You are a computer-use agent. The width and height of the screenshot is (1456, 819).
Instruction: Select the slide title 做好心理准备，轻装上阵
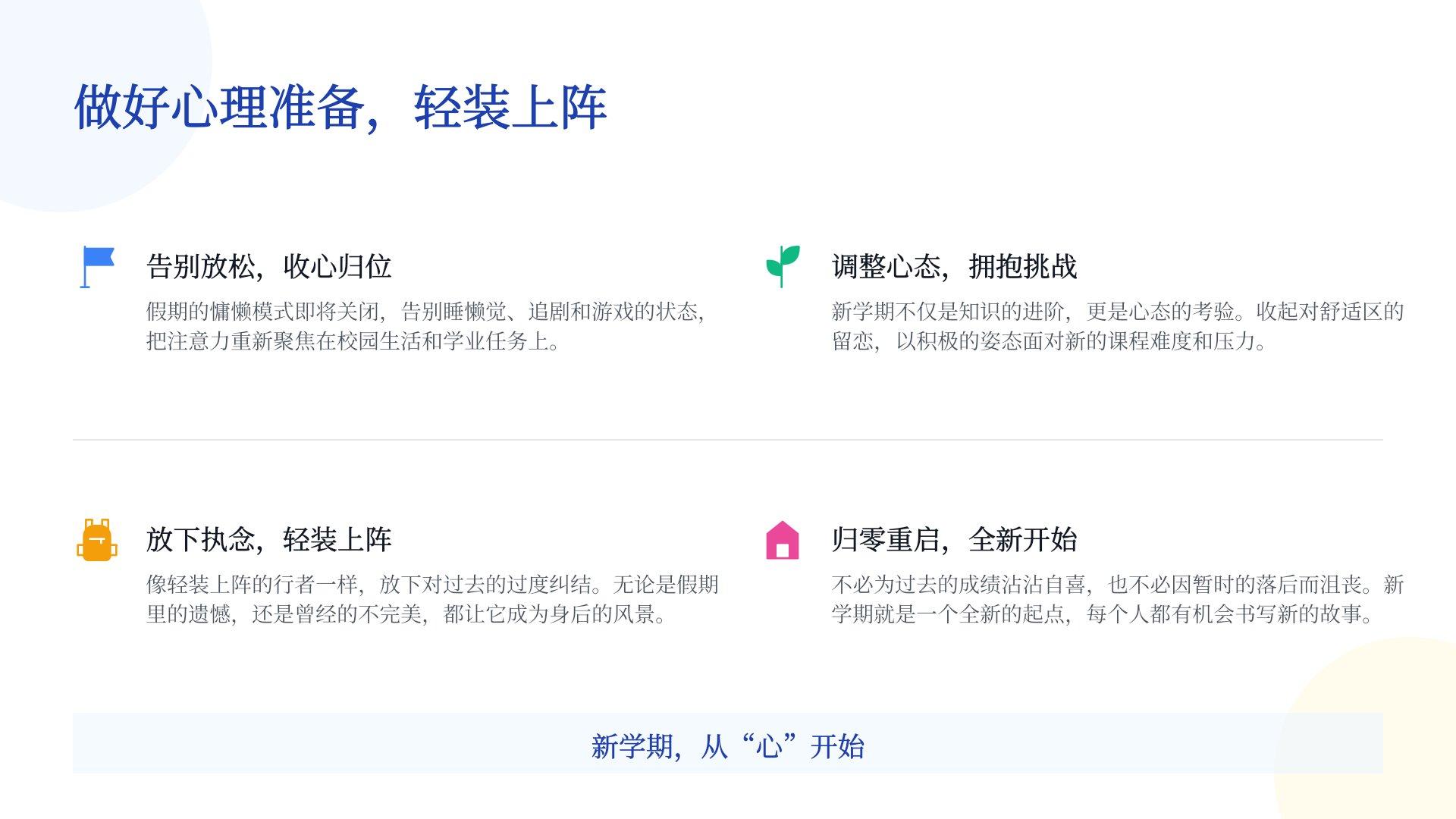(340, 107)
